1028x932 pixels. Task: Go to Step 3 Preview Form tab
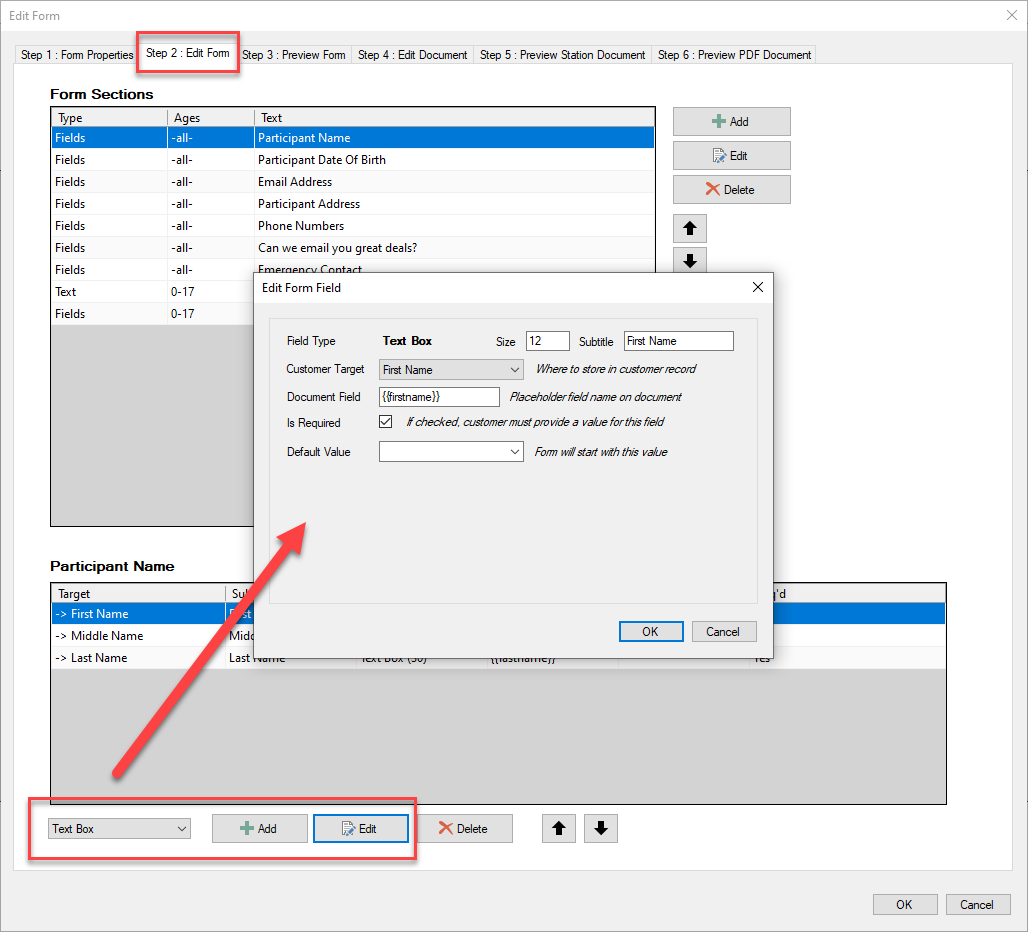294,55
